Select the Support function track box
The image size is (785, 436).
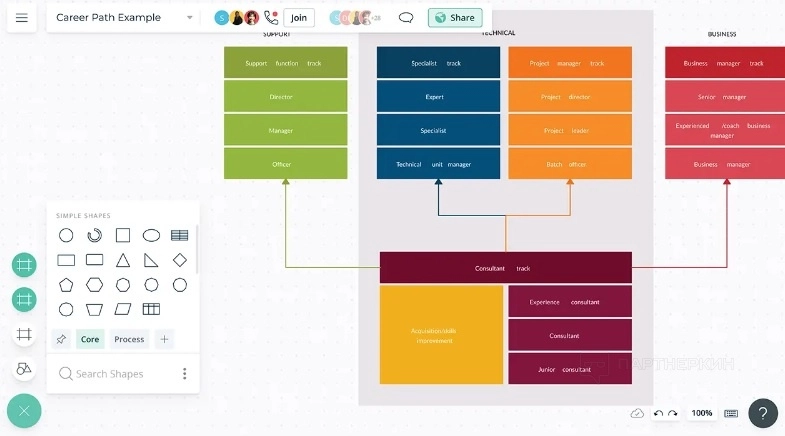click(x=285, y=63)
